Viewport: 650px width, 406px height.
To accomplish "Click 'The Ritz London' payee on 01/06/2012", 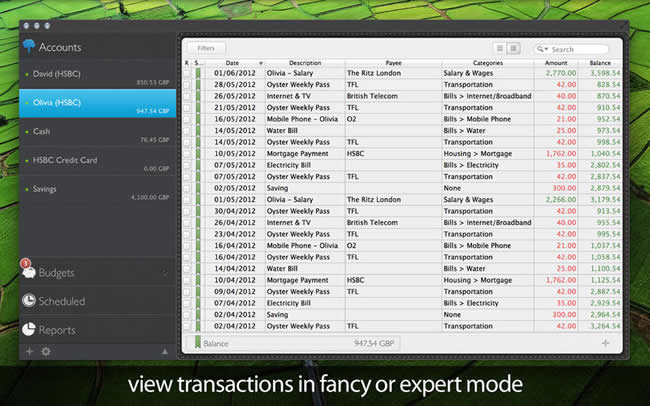I will point(374,73).
